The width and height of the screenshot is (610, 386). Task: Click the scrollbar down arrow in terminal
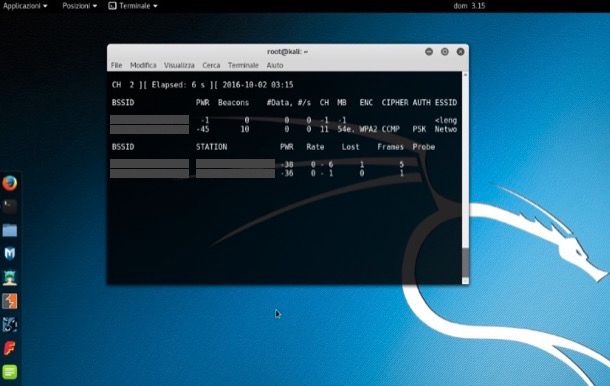pyautogui.click(x=465, y=281)
